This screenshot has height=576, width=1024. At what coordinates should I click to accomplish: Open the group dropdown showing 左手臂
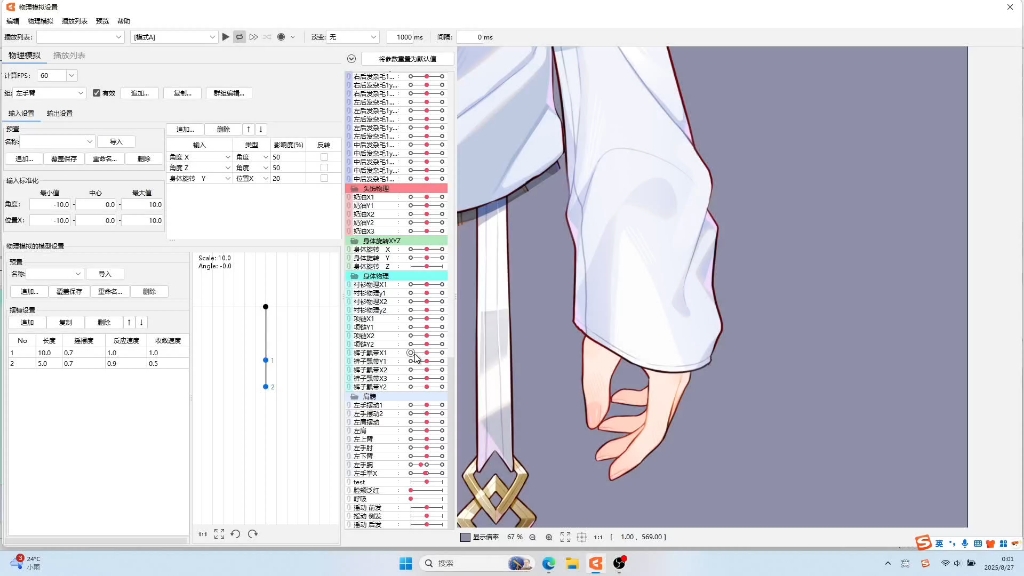pyautogui.click(x=49, y=93)
